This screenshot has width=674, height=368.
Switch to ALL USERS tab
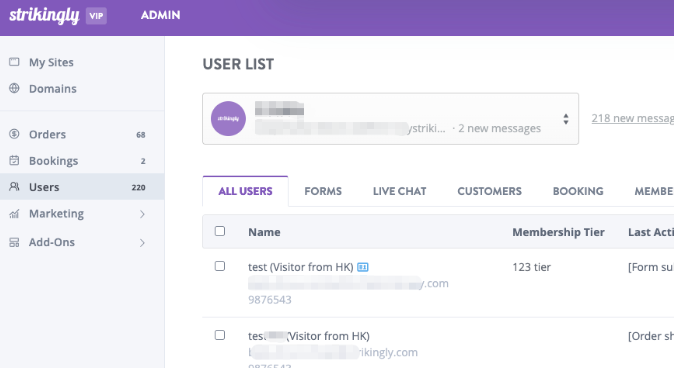pyautogui.click(x=245, y=191)
